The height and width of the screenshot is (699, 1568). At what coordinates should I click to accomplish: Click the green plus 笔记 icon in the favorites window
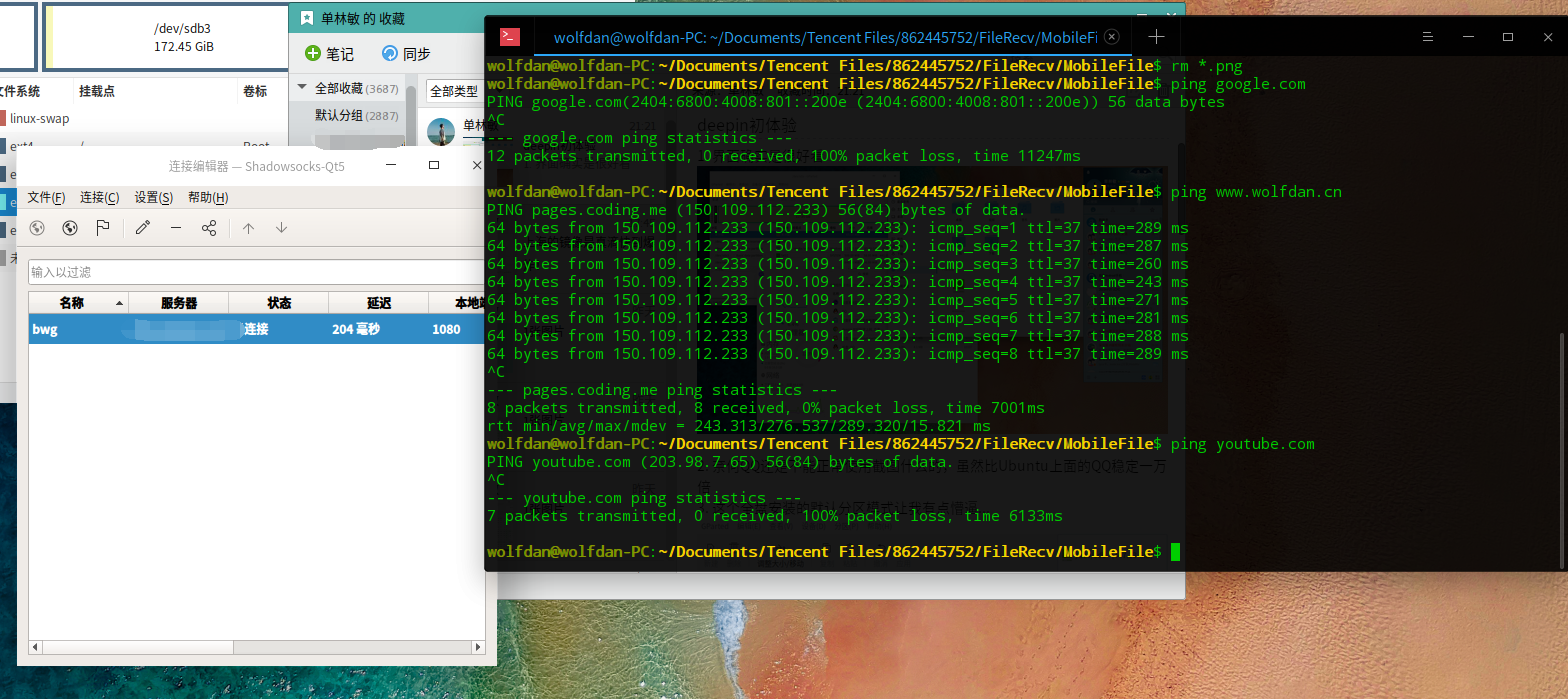[313, 54]
